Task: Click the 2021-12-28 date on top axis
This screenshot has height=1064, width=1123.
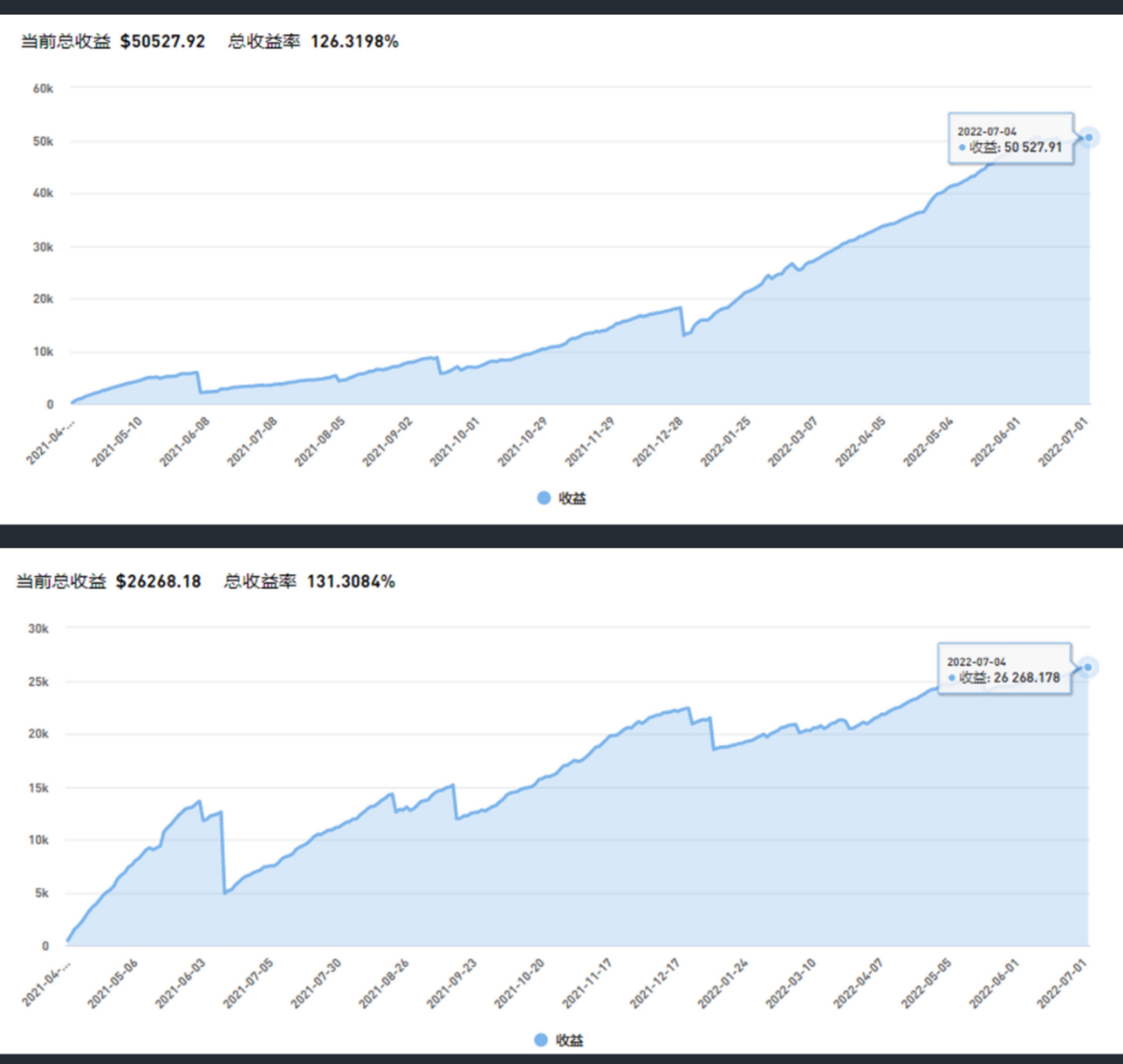Action: click(659, 443)
